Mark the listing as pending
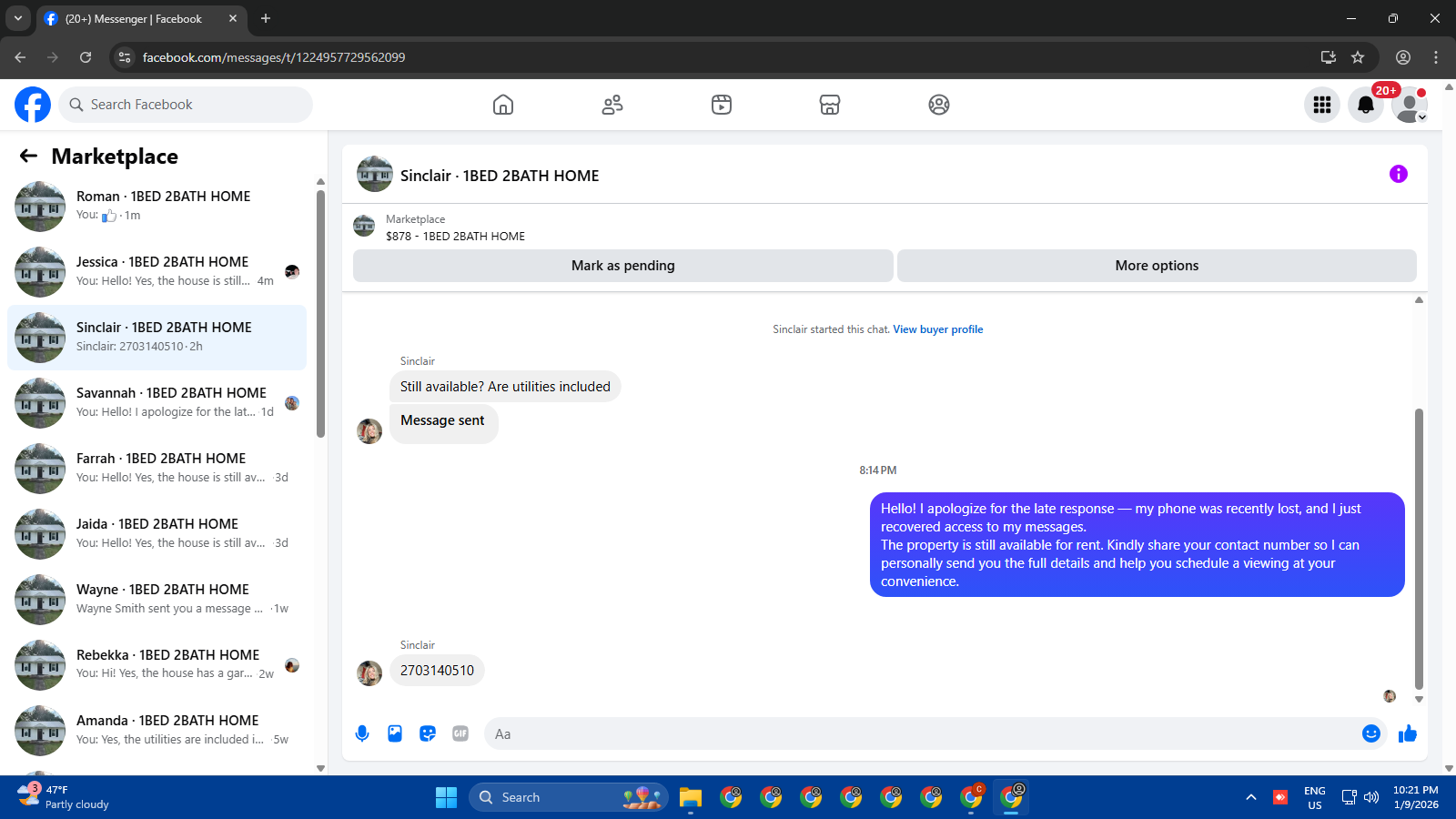Viewport: 1456px width, 819px height. tap(623, 266)
